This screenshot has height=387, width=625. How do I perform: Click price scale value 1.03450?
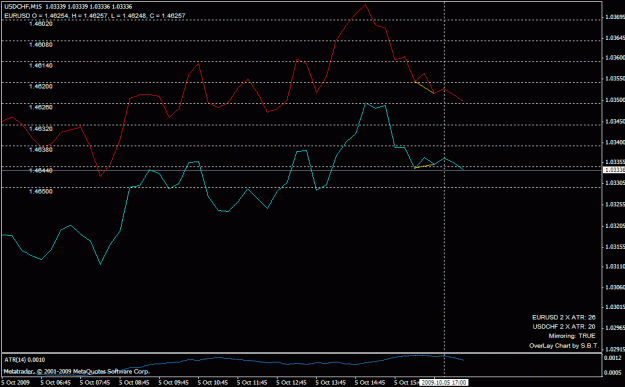(615, 121)
